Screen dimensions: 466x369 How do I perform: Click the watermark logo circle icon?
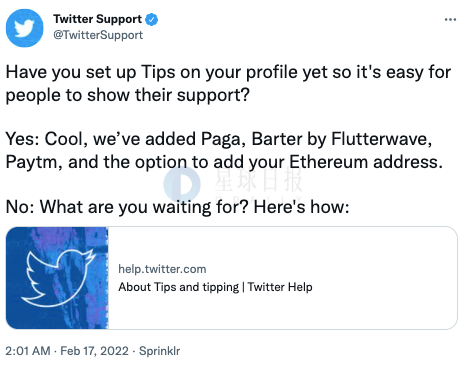(182, 184)
